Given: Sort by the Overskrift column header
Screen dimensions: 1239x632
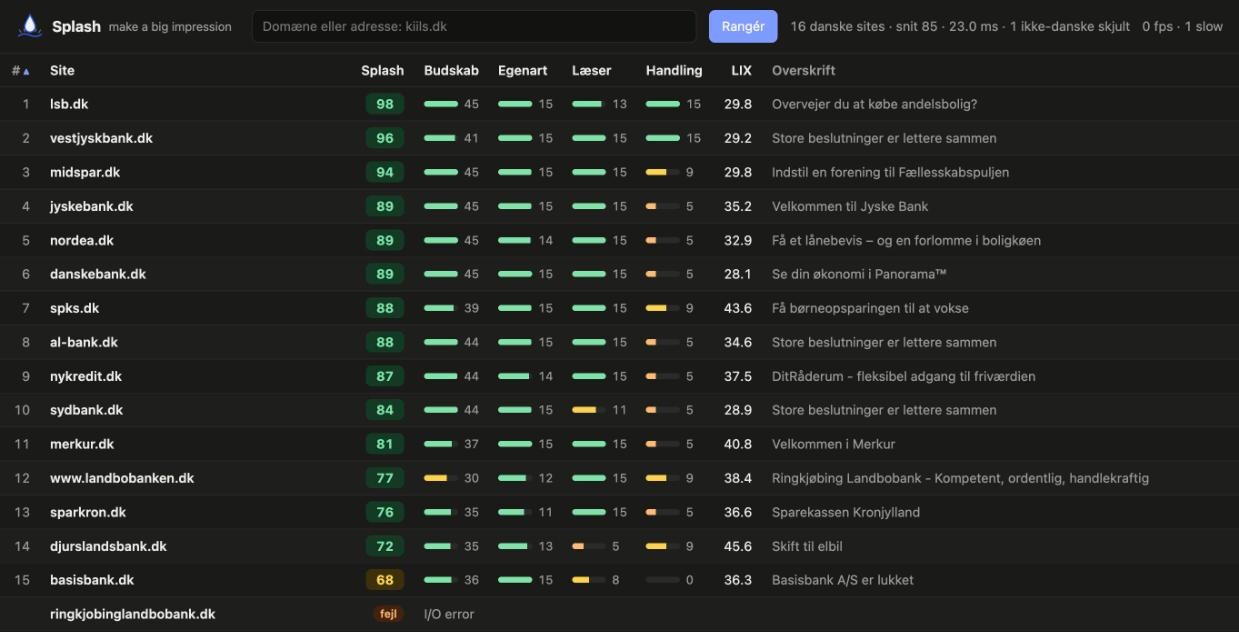Looking at the screenshot, I should click(804, 70).
